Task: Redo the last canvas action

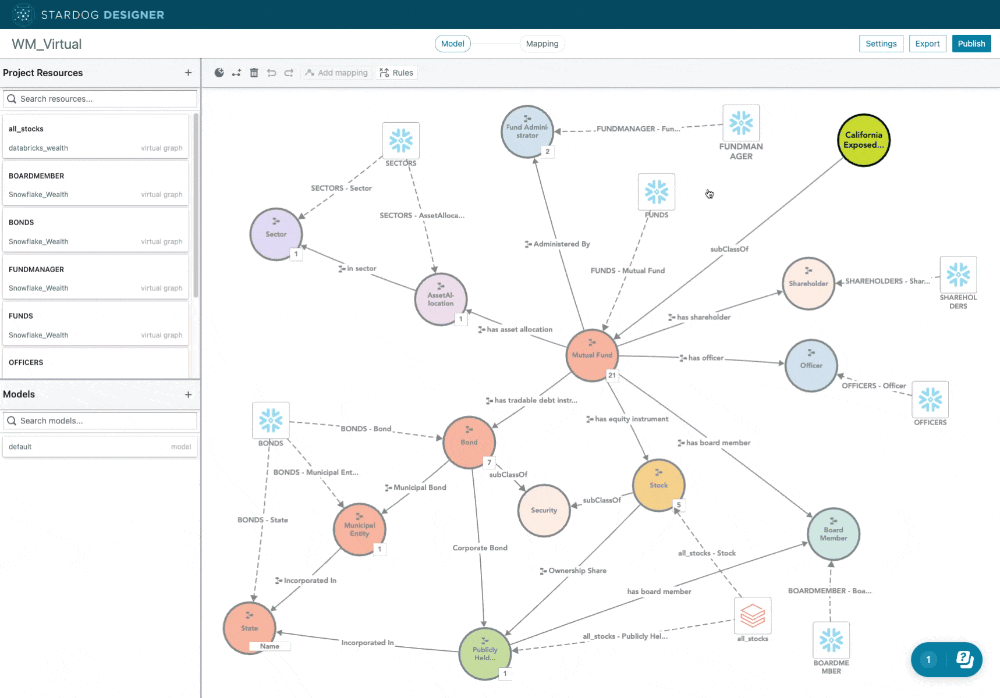Action: point(288,73)
